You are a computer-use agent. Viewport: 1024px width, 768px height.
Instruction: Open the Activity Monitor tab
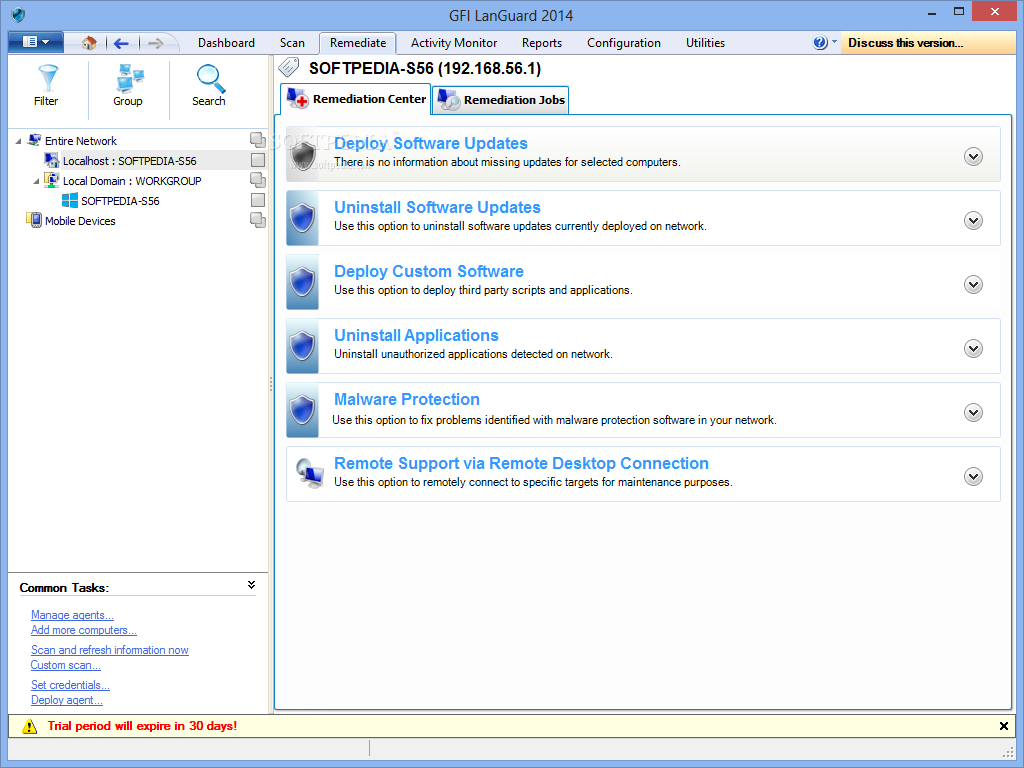(x=454, y=42)
